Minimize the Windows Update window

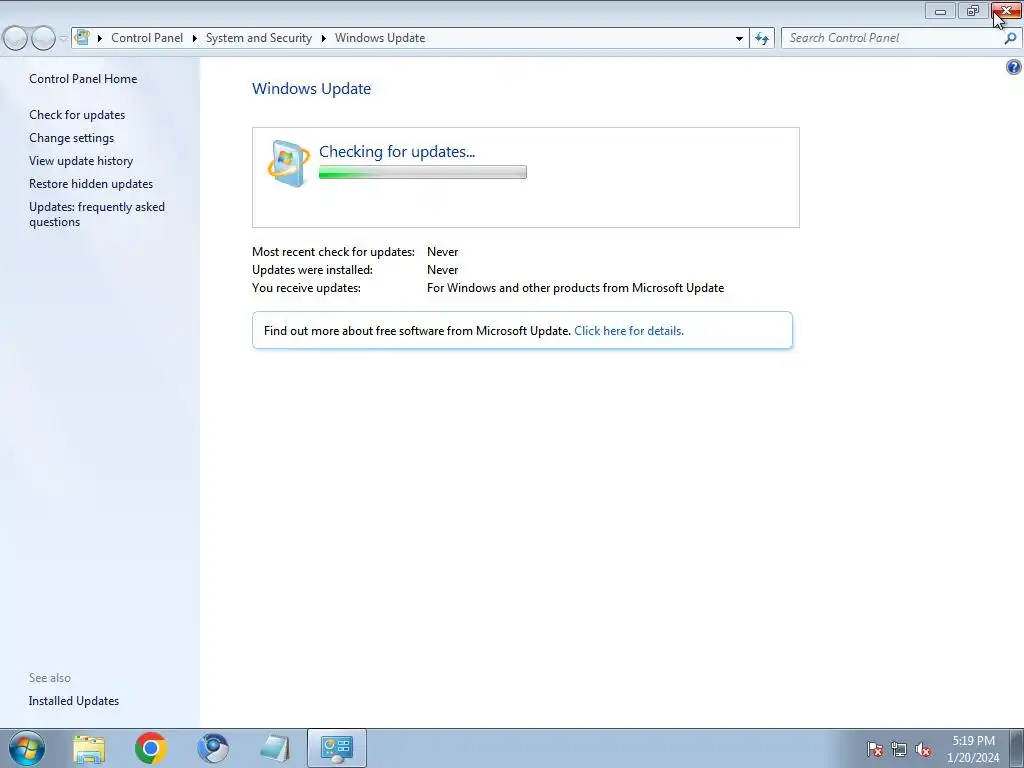[x=940, y=10]
